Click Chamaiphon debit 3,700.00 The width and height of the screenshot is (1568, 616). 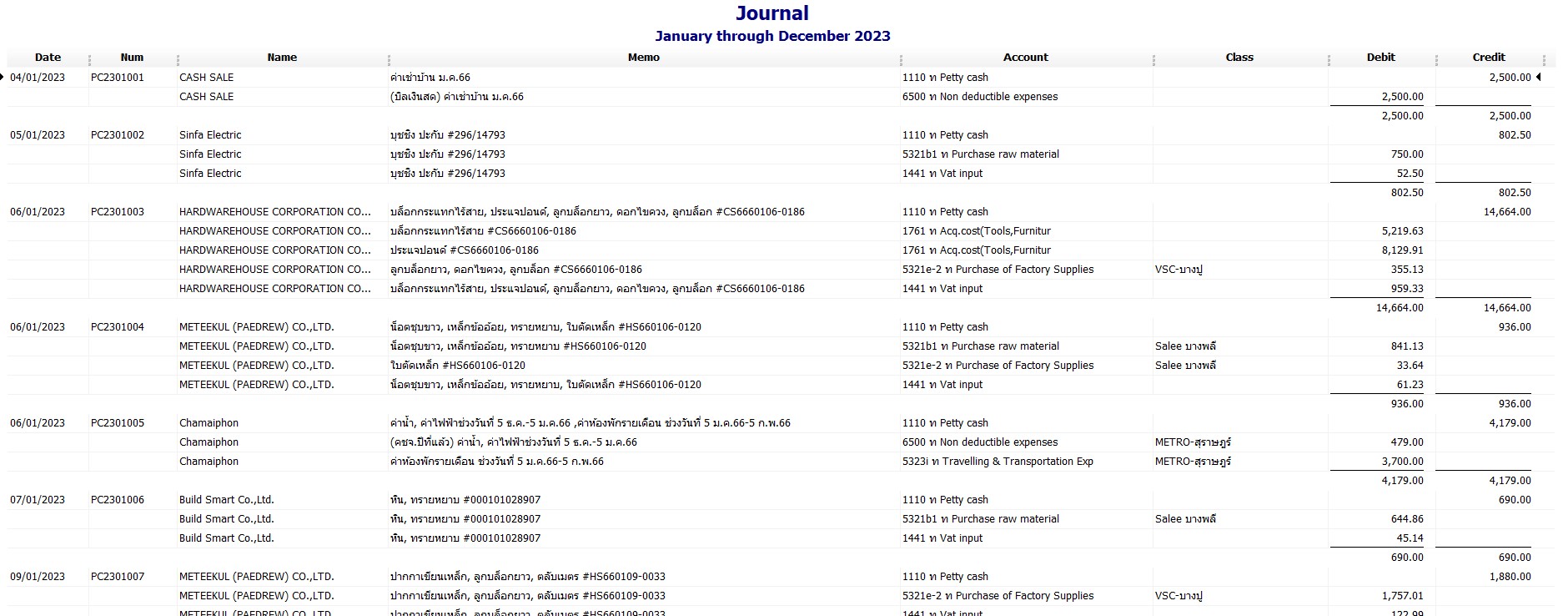1403,462
